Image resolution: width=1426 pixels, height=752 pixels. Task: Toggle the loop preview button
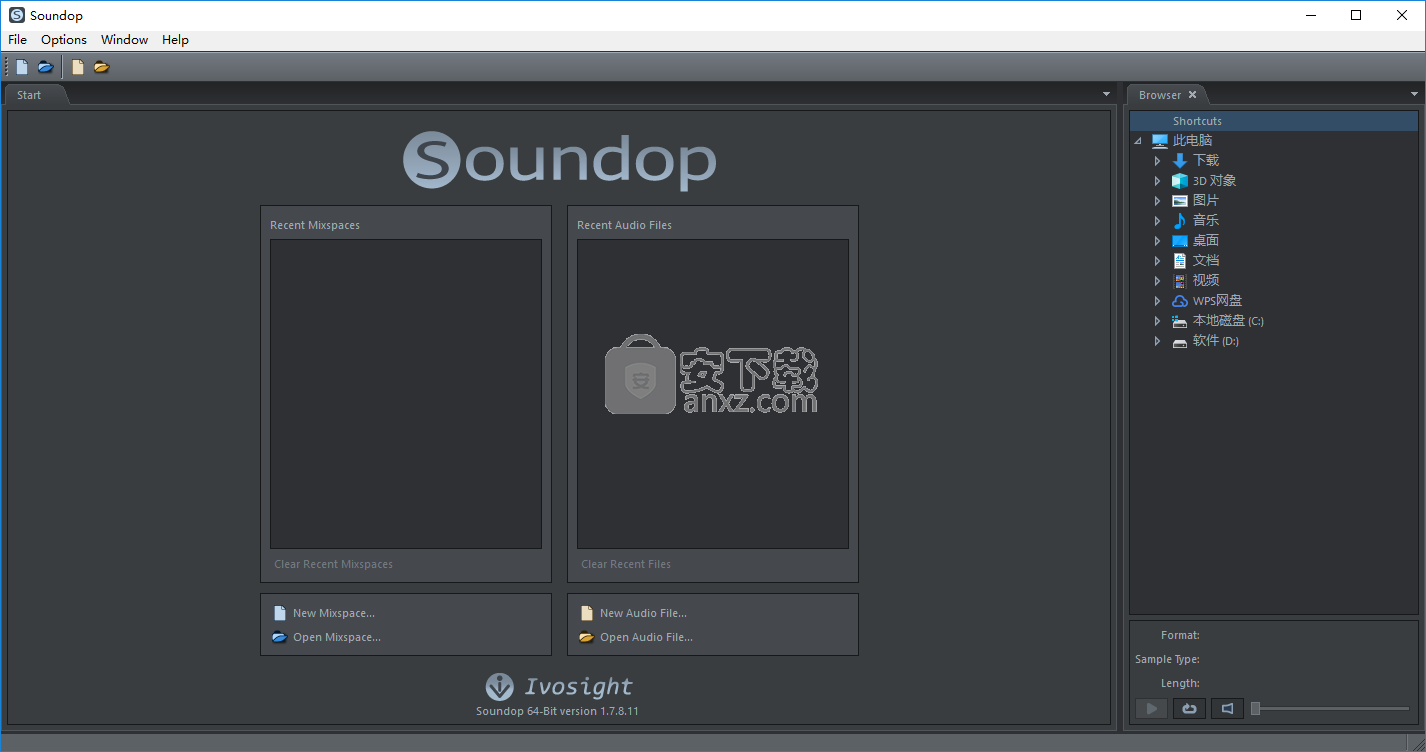point(1189,709)
